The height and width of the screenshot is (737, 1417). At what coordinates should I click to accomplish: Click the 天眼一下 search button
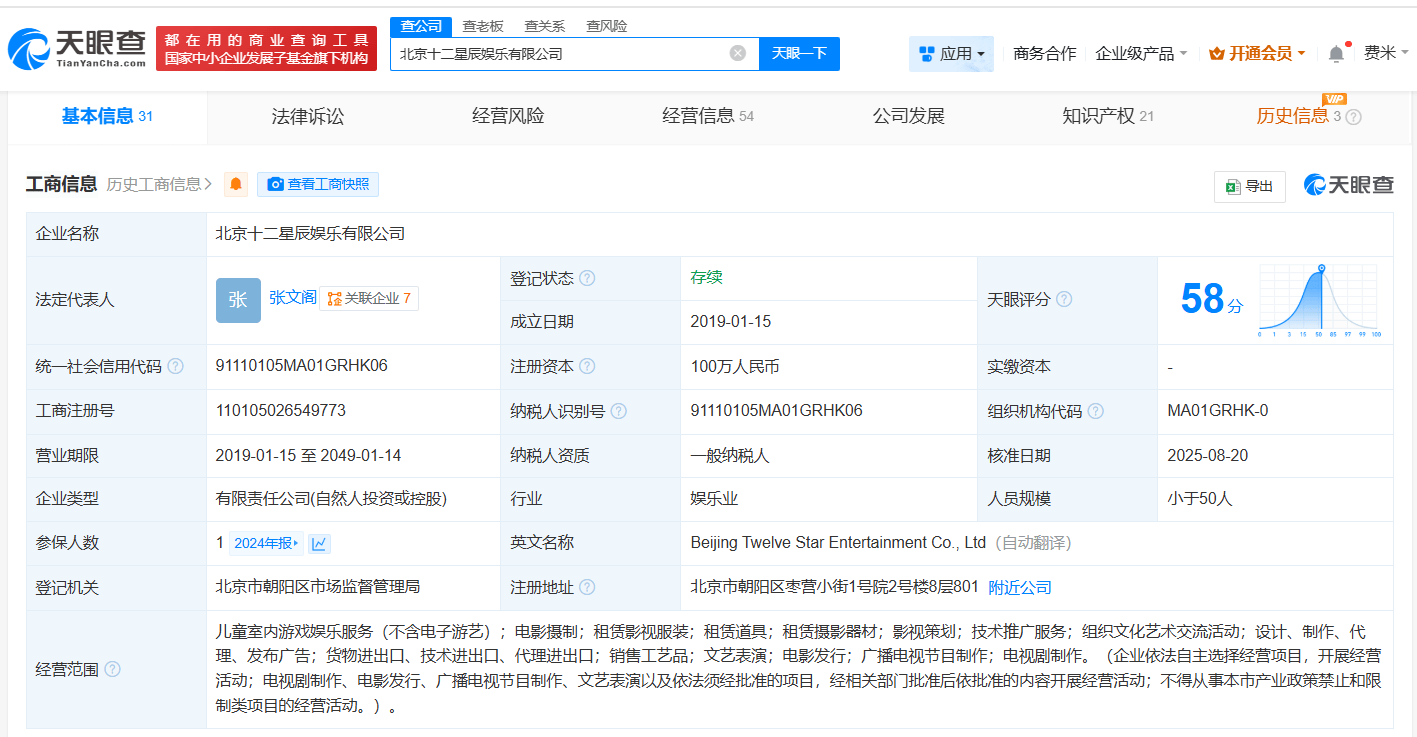pyautogui.click(x=799, y=53)
